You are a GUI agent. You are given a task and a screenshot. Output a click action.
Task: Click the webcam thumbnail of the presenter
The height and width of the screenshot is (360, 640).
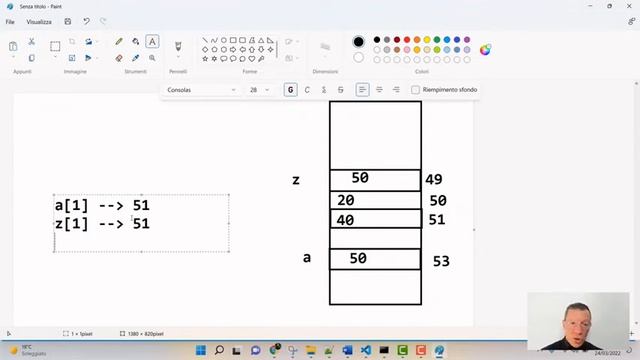click(578, 321)
